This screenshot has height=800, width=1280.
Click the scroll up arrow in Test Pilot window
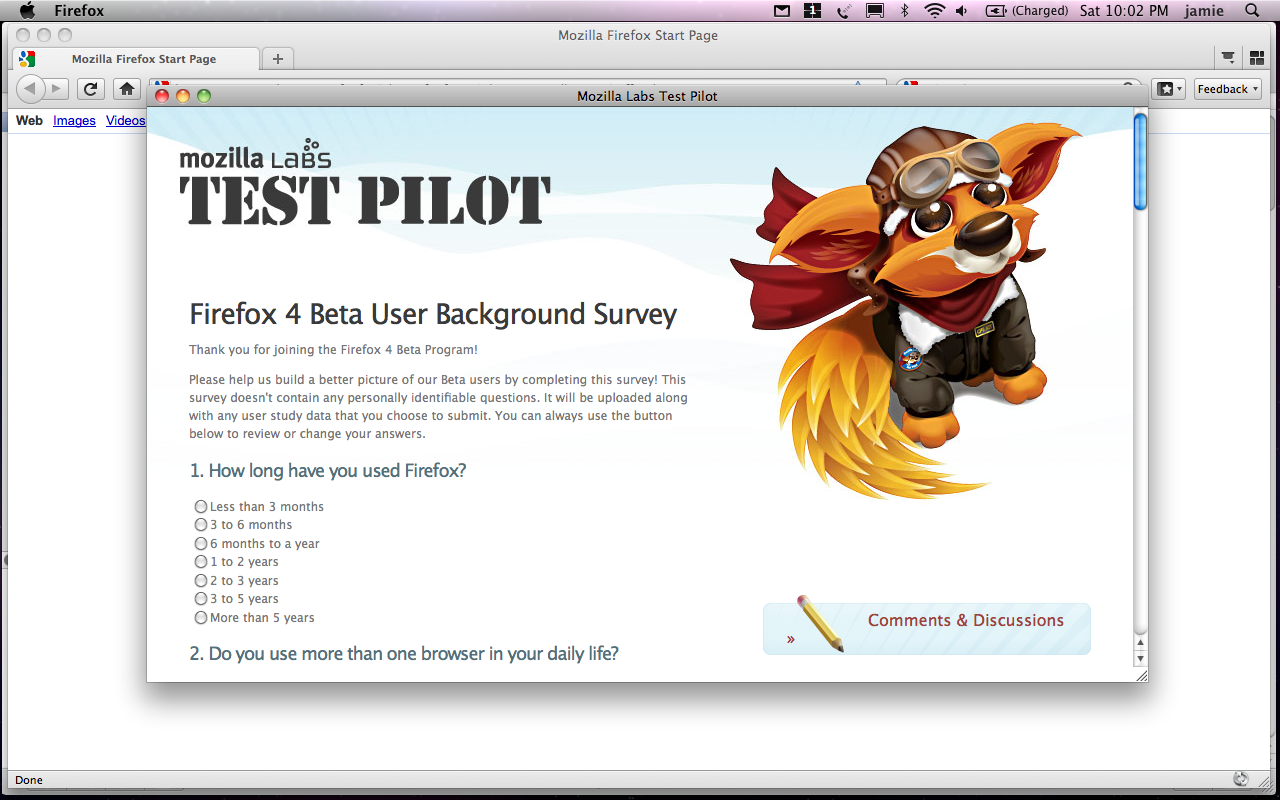coord(1140,642)
